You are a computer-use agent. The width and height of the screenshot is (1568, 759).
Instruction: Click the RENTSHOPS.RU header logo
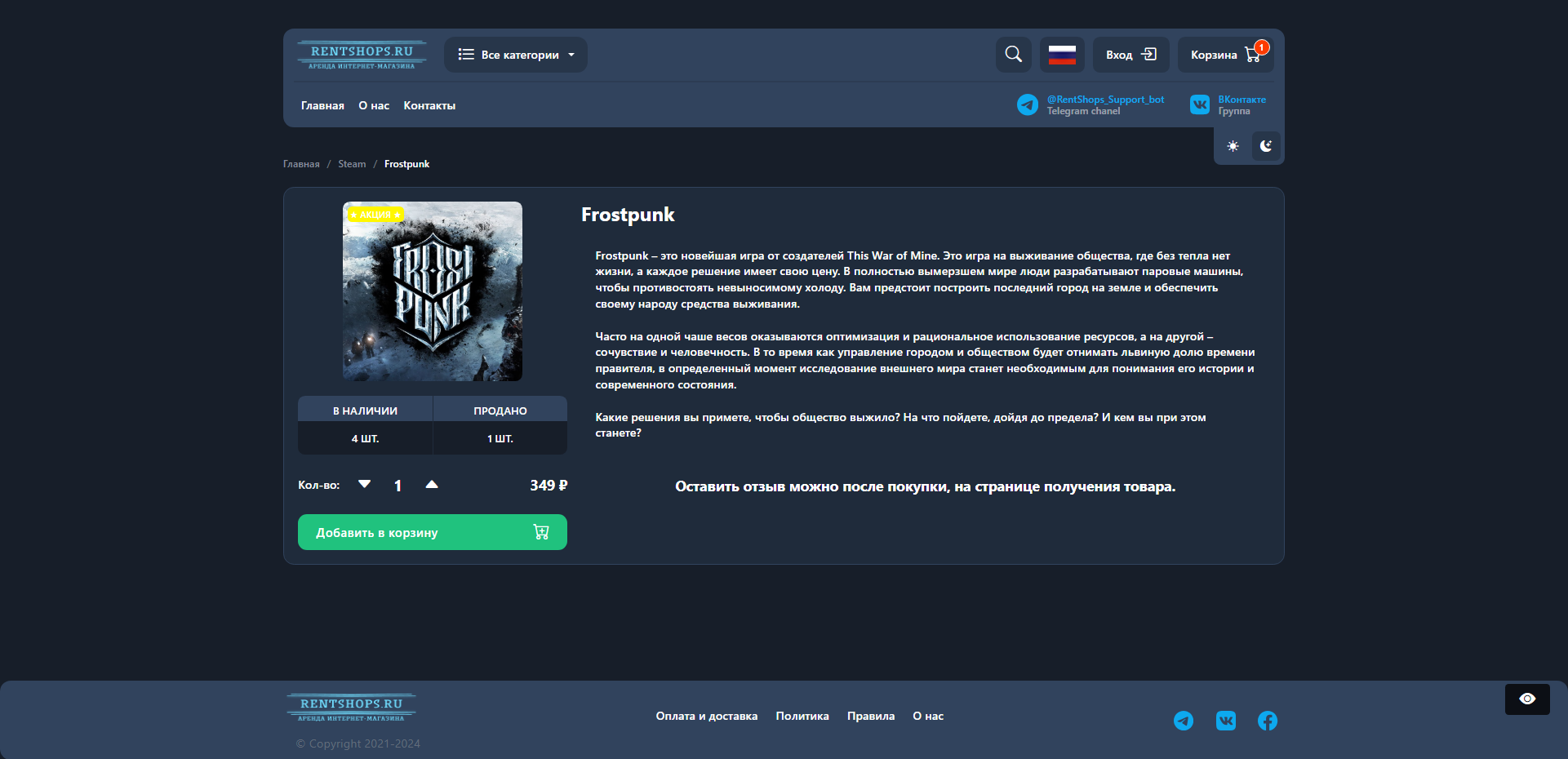(x=362, y=55)
